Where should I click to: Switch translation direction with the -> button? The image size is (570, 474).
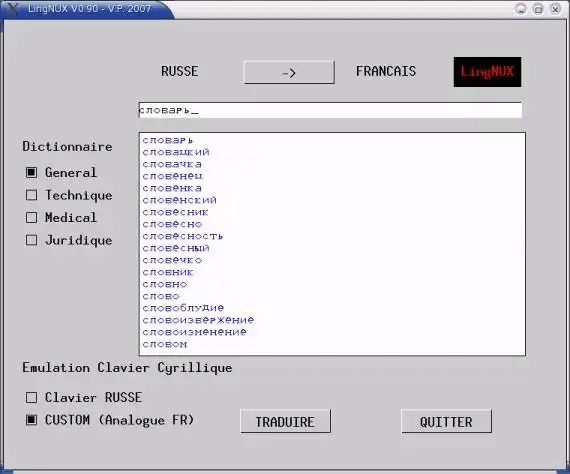pos(289,72)
